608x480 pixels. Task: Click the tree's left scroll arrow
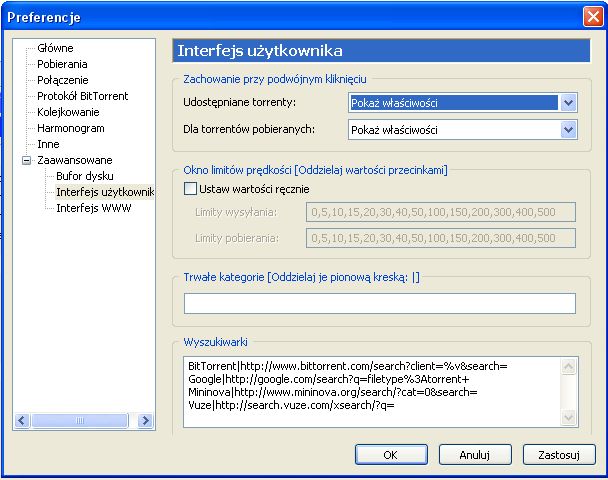[x=22, y=420]
